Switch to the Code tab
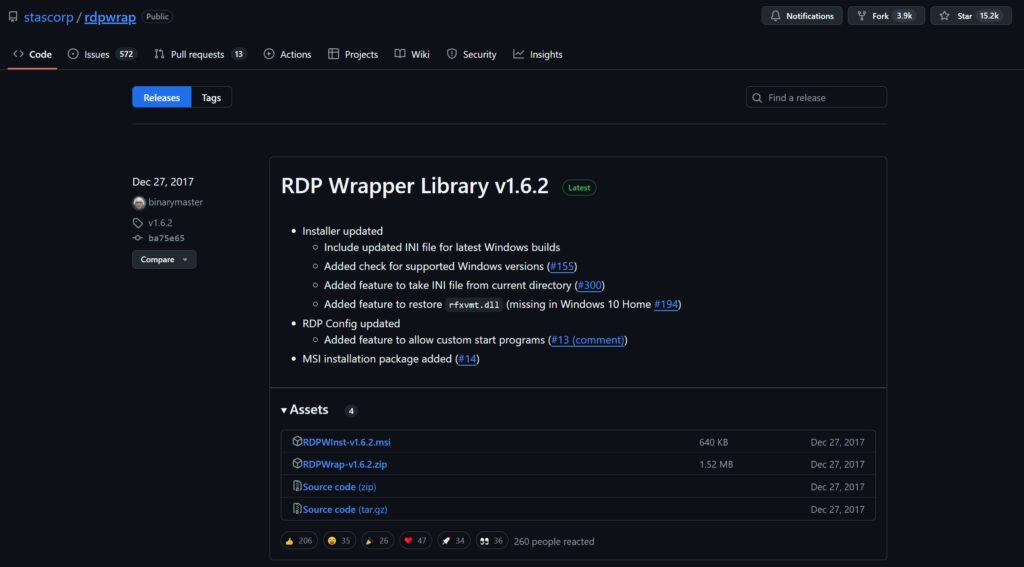Viewport: 1024px width, 567px height. click(33, 54)
